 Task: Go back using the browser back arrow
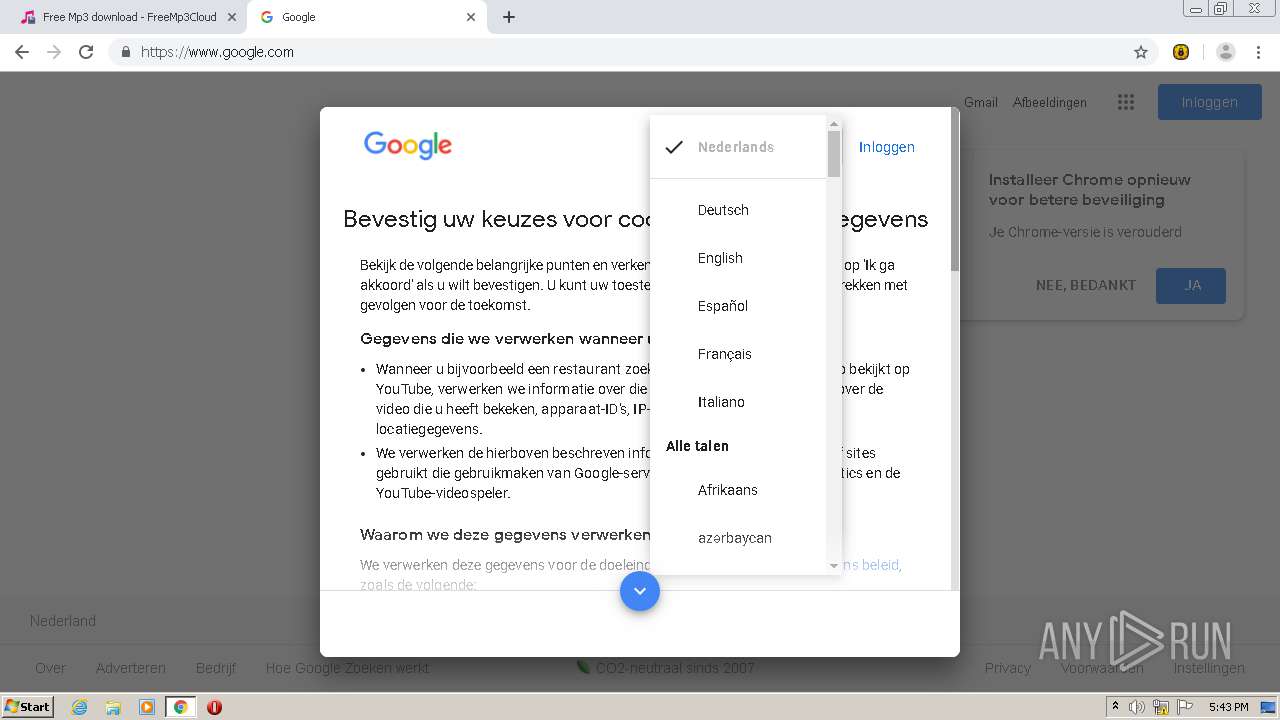click(22, 52)
